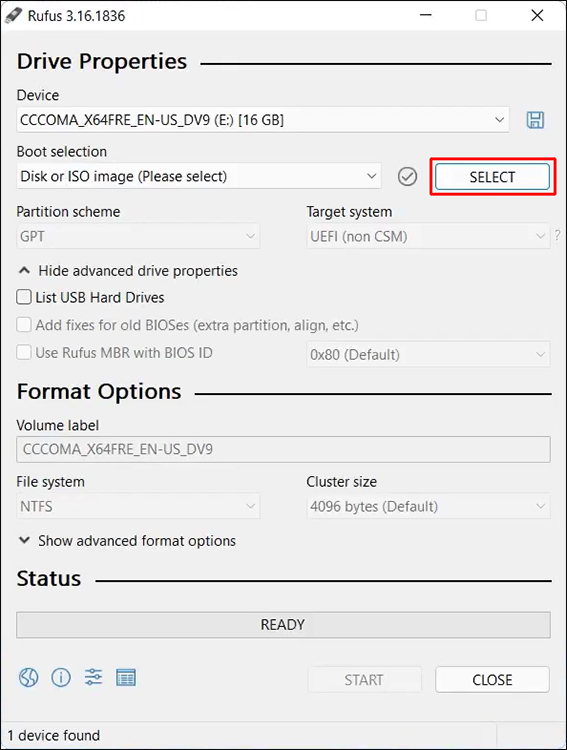Image resolution: width=567 pixels, height=750 pixels.
Task: Expand Show advanced format options
Action: [x=127, y=540]
